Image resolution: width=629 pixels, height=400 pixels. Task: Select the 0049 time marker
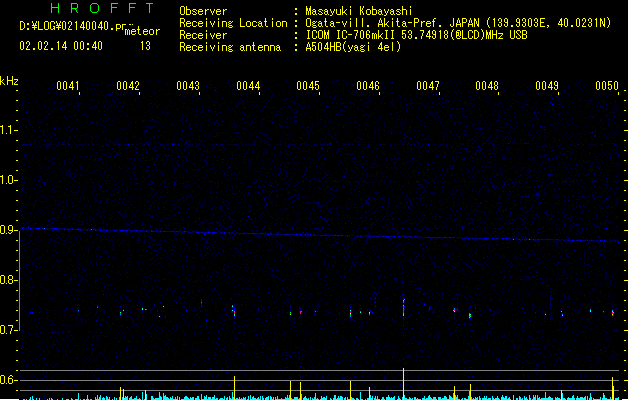[x=547, y=86]
